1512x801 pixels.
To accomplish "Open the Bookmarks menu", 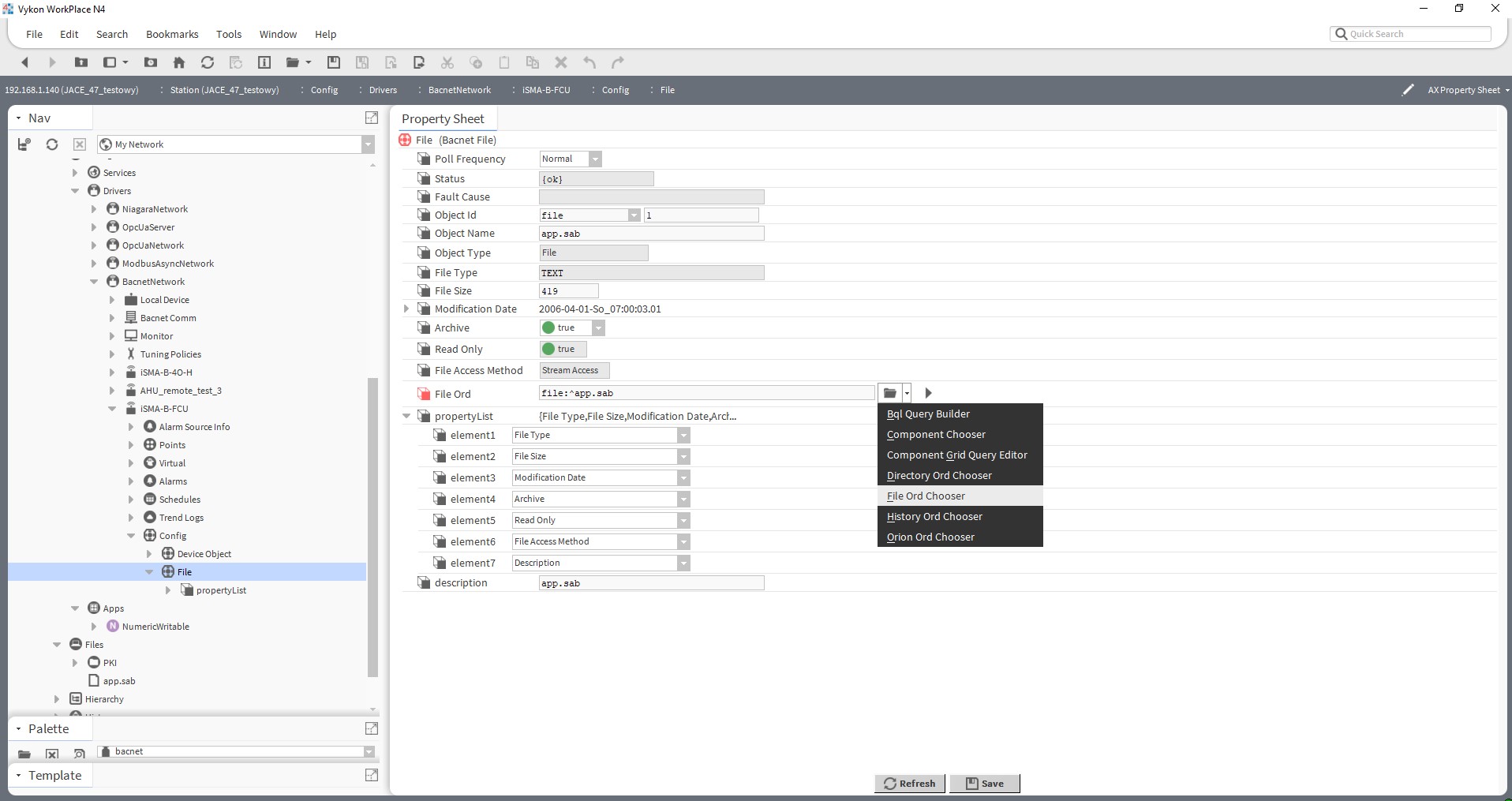I will tap(171, 34).
